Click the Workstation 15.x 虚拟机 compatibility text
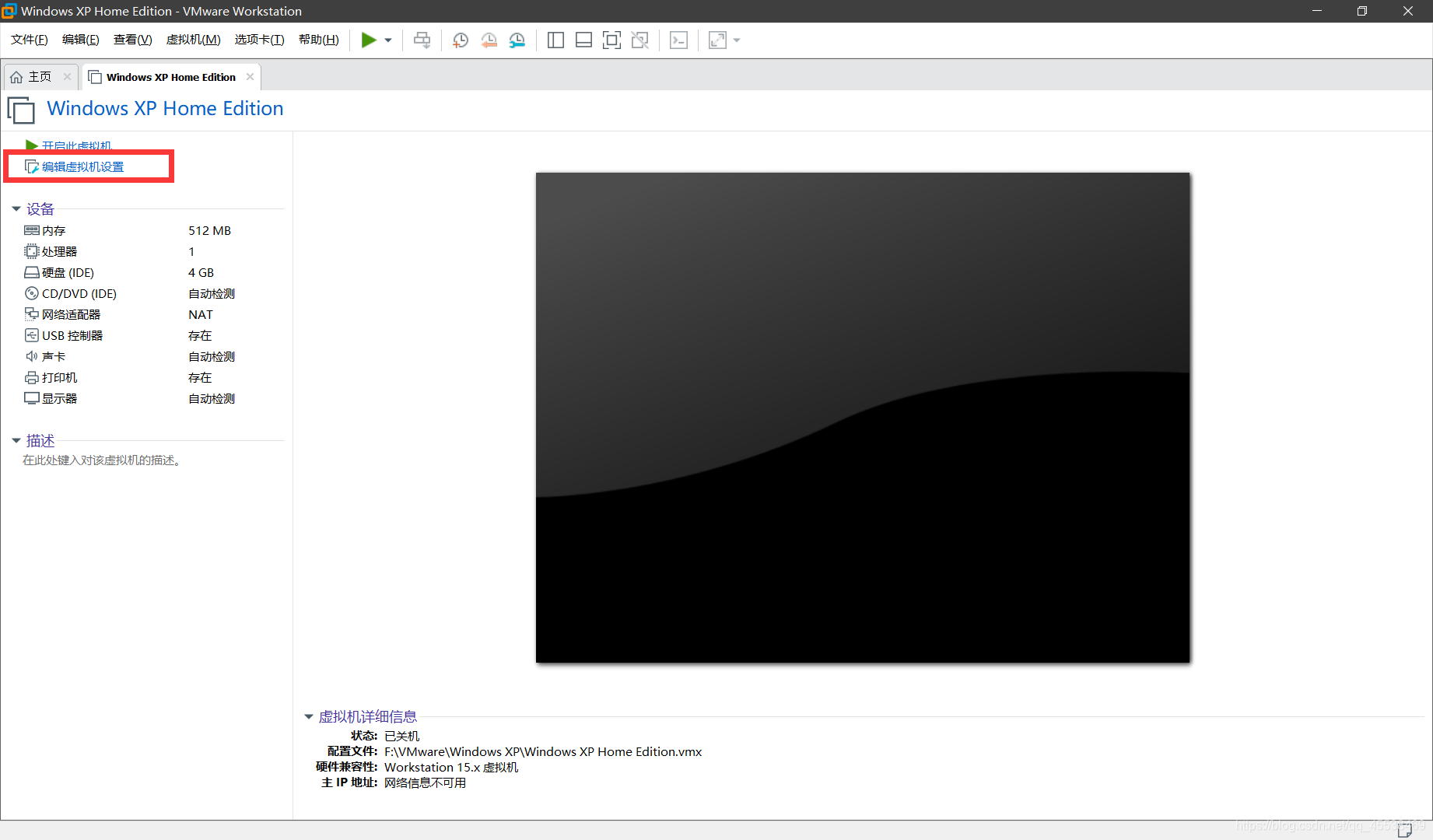Viewport: 1433px width, 840px height. [x=451, y=767]
